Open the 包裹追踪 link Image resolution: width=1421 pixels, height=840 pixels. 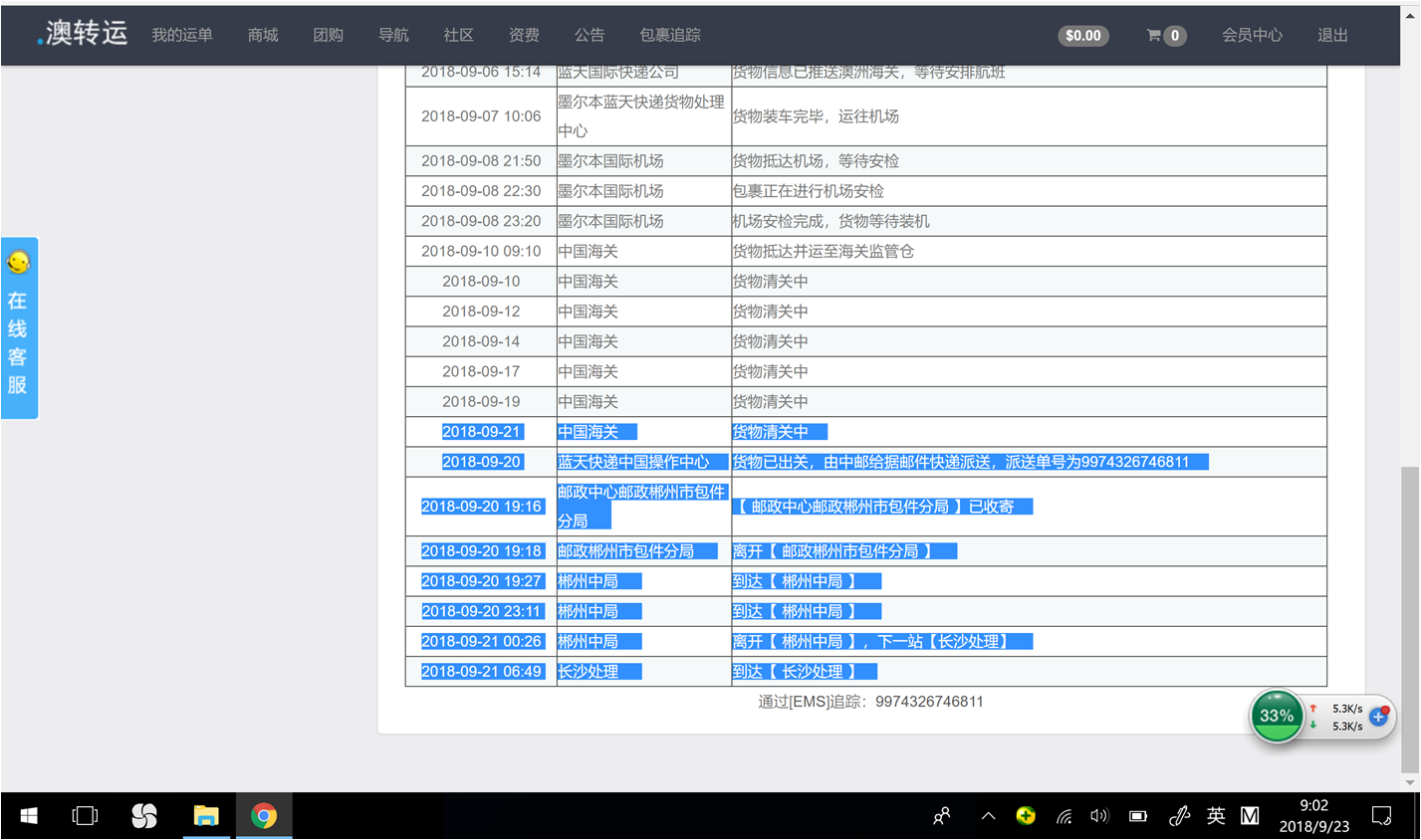[670, 35]
